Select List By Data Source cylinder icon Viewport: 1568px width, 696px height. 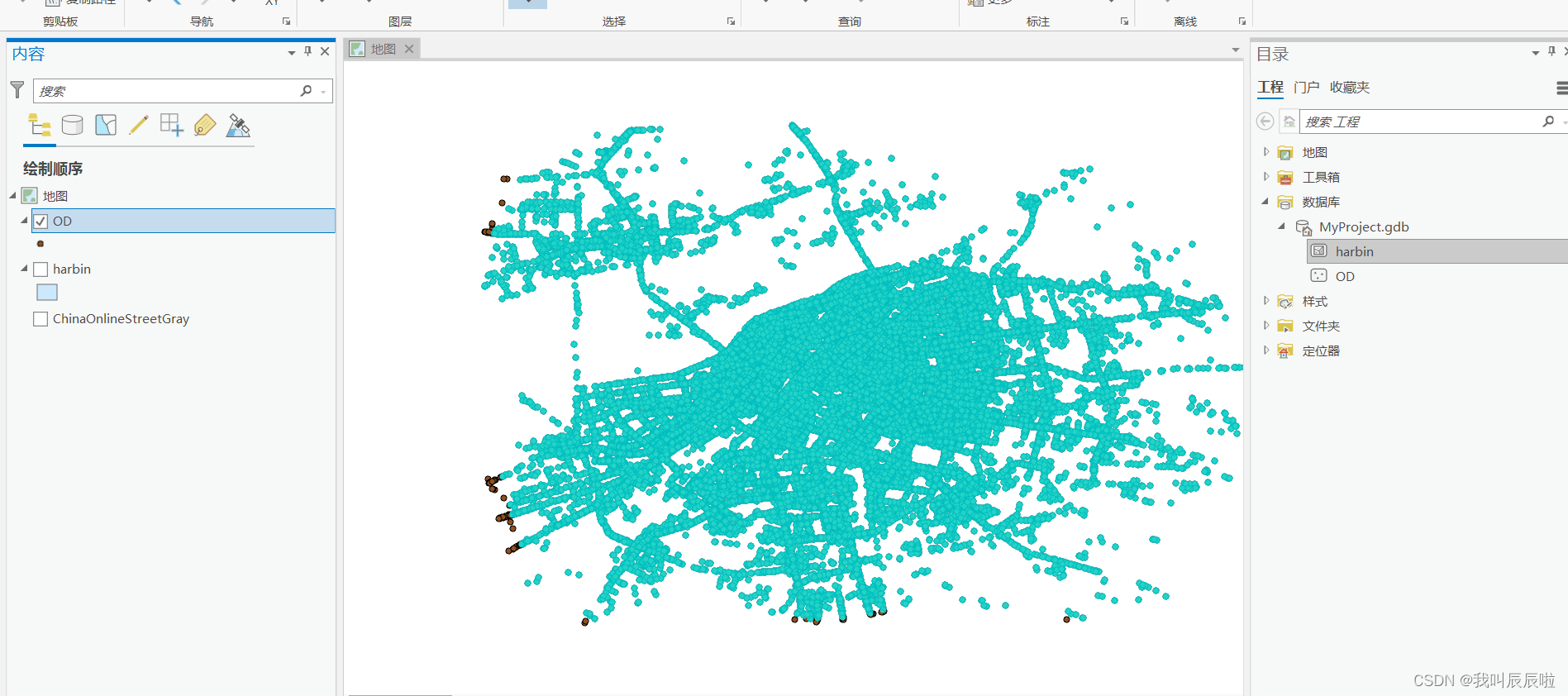73,125
